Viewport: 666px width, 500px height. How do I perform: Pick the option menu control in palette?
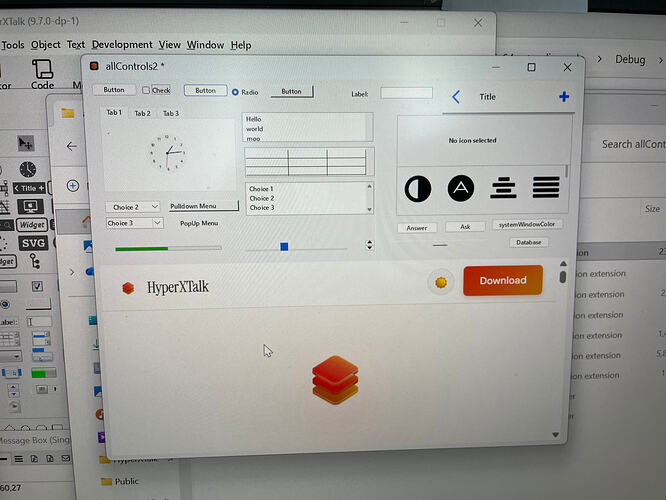11,356
